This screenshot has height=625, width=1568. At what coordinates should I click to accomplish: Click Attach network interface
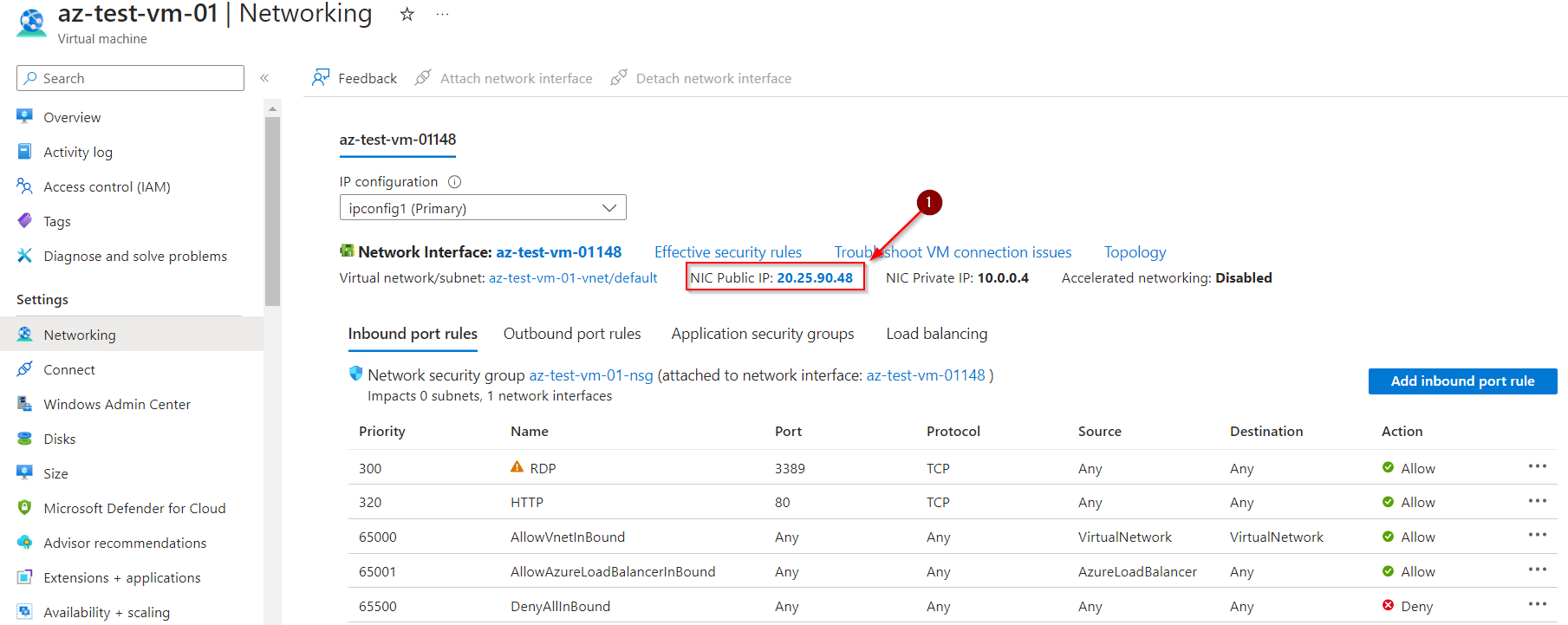coord(504,78)
